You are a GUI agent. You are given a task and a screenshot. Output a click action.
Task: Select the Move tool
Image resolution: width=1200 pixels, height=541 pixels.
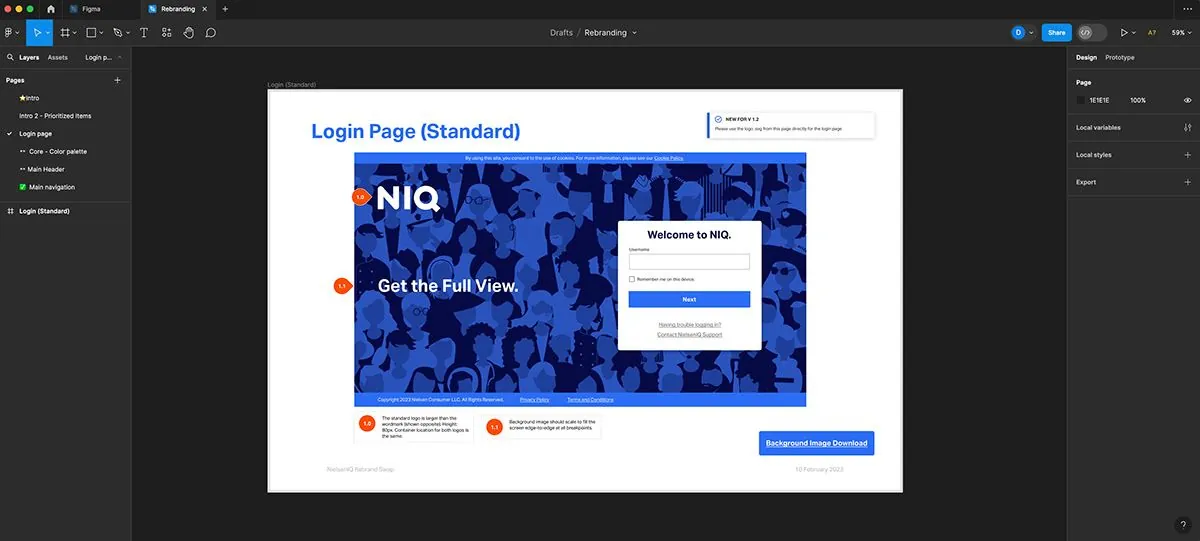[37, 32]
